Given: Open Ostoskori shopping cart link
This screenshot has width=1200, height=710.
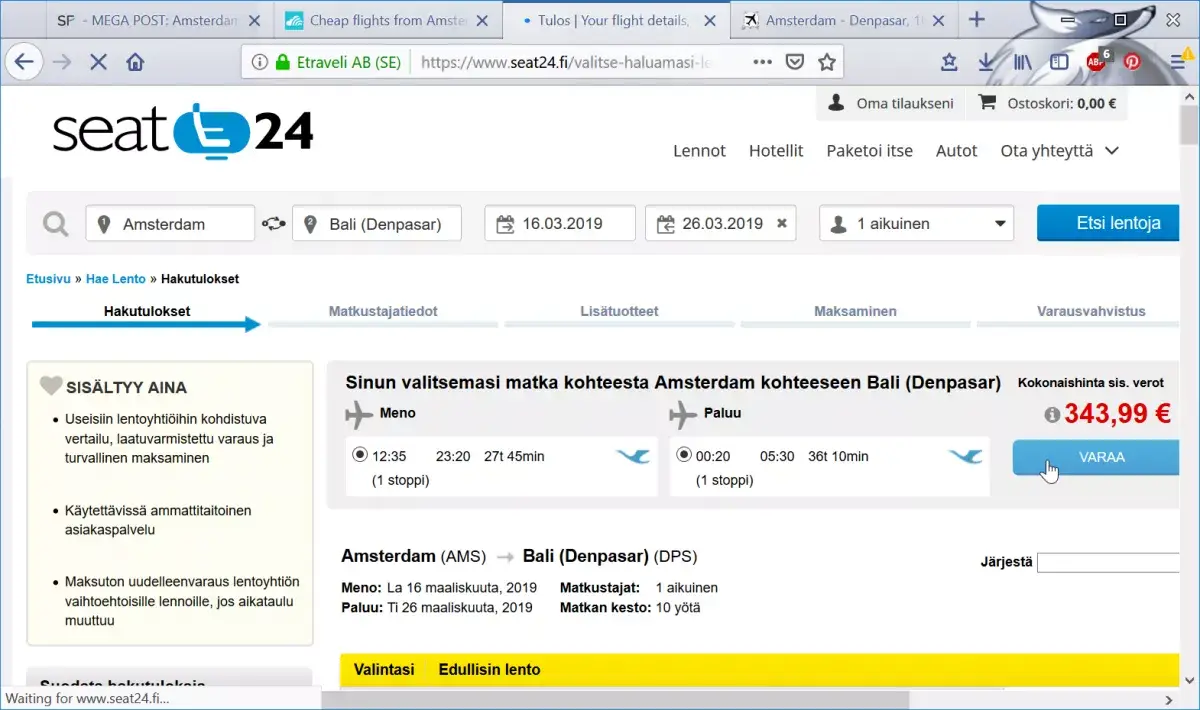Looking at the screenshot, I should pos(1047,103).
